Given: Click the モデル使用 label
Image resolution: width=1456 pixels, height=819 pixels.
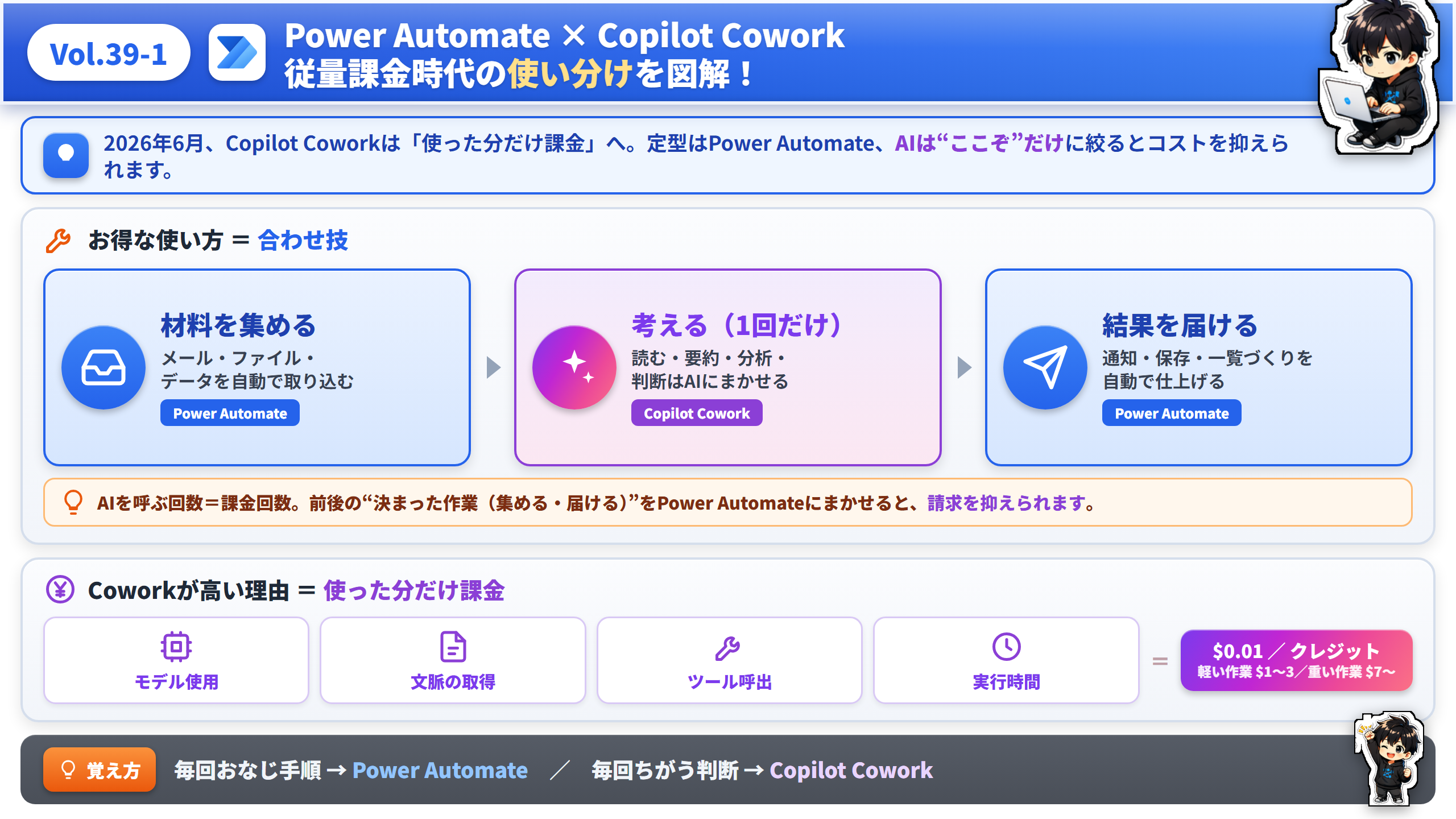Looking at the screenshot, I should coord(176,681).
